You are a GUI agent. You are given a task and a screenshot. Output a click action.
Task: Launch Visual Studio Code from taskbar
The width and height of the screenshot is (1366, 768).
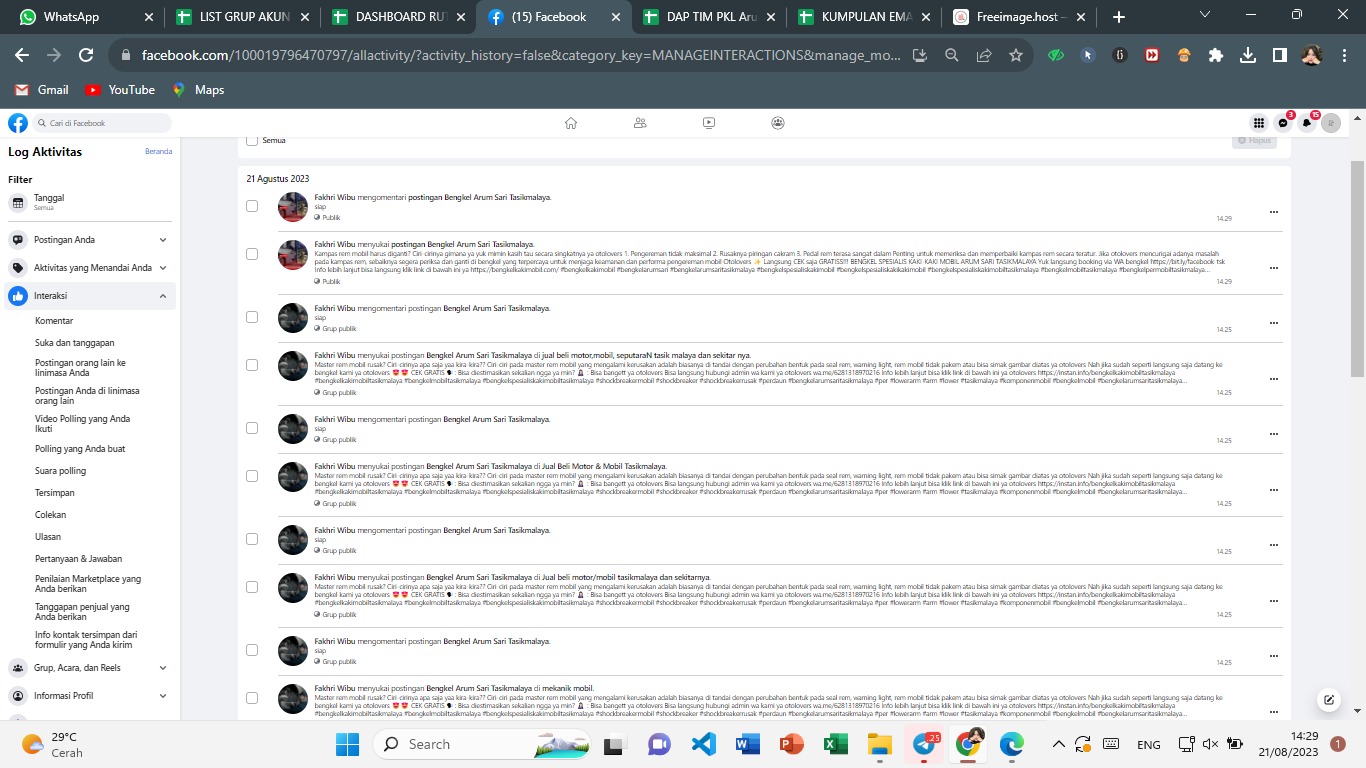704,744
